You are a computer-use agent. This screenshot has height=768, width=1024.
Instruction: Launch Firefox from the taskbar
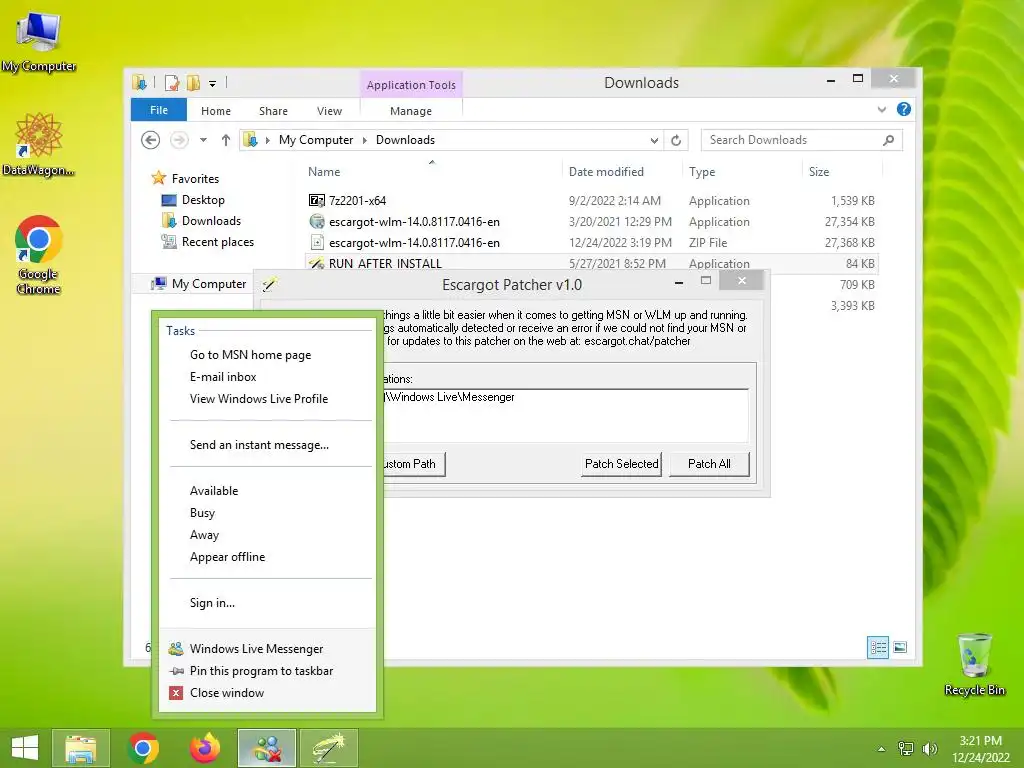[205, 748]
